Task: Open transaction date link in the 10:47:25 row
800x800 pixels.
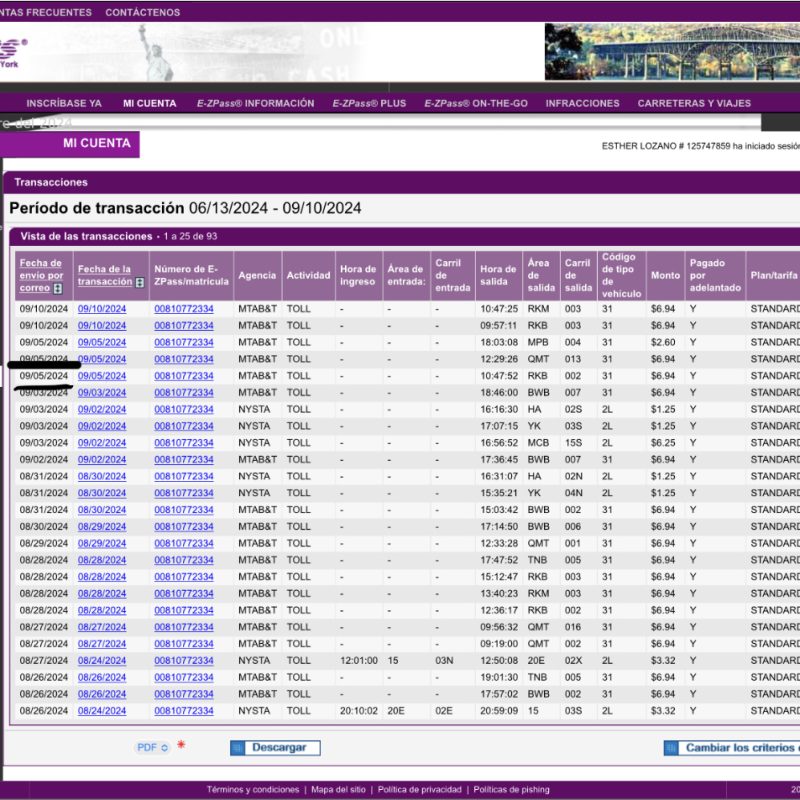Action: pyautogui.click(x=102, y=309)
